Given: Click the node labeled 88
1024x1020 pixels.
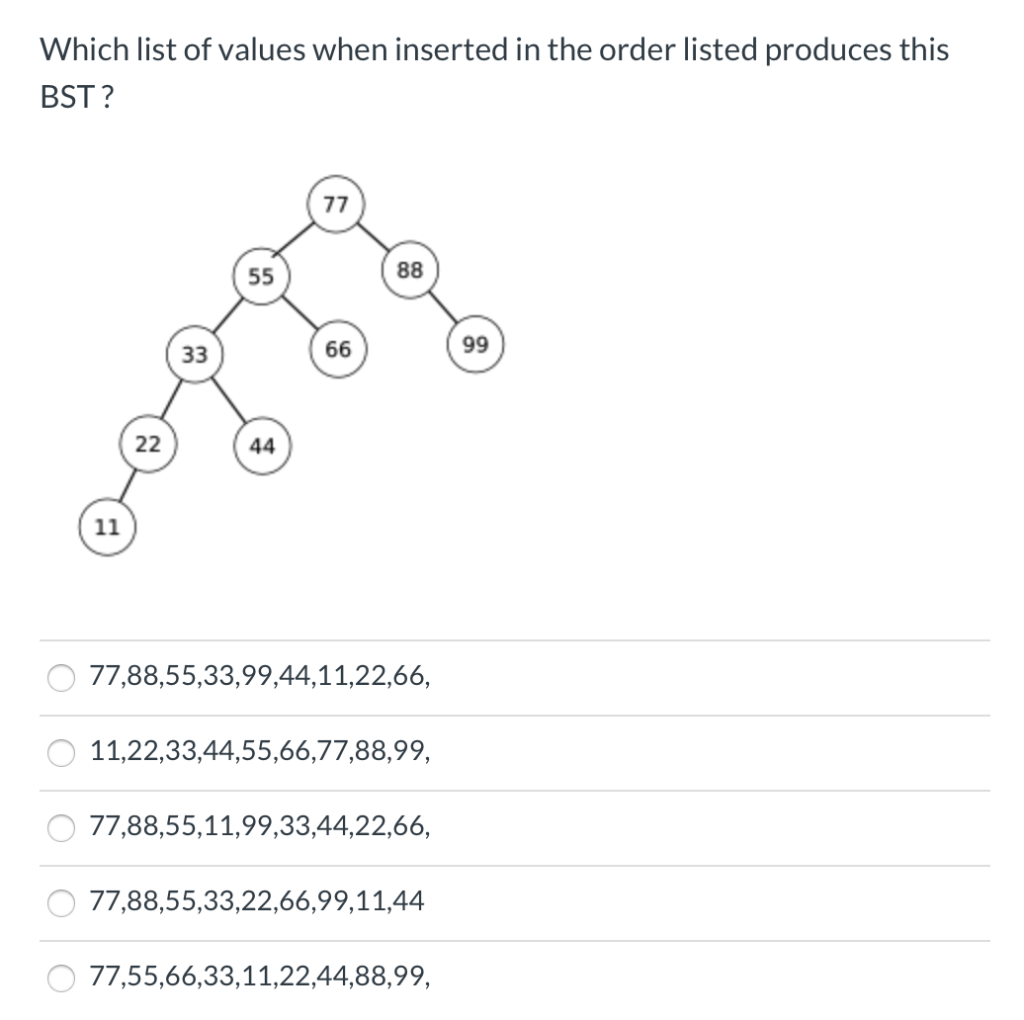Looking at the screenshot, I should tap(409, 268).
